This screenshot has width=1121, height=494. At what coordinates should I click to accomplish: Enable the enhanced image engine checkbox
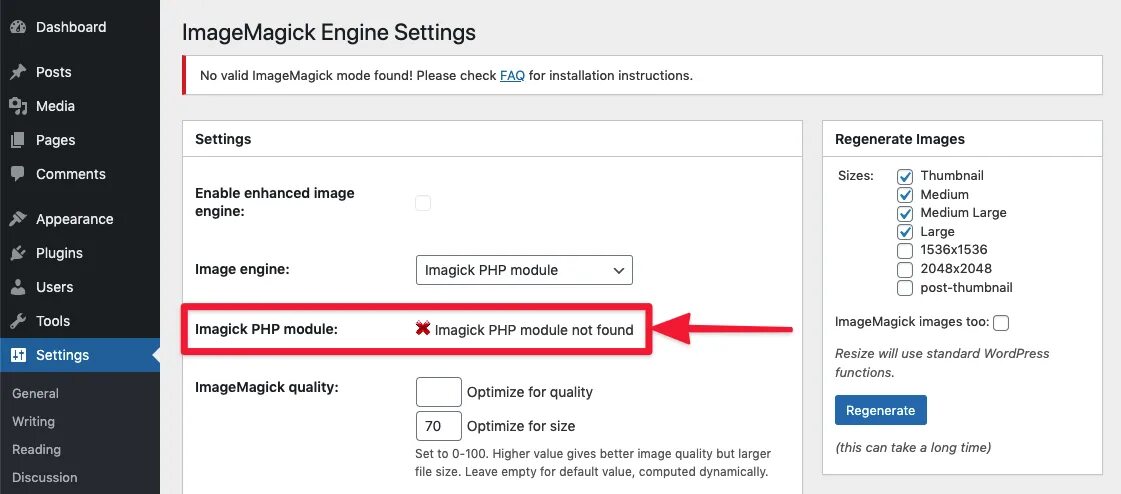click(x=423, y=203)
